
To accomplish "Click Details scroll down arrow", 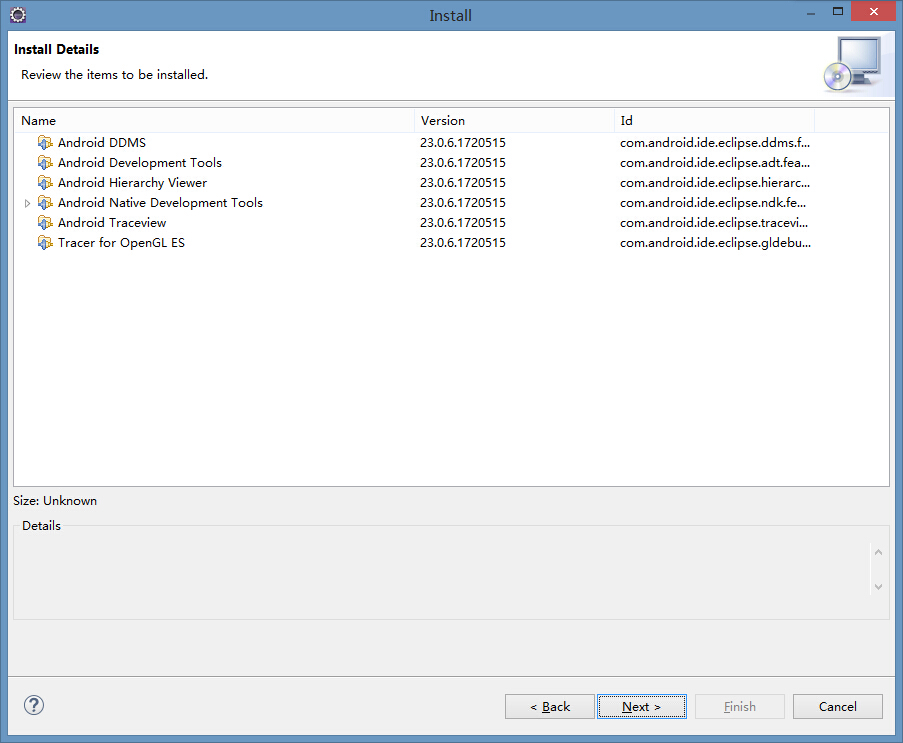I will [x=878, y=587].
